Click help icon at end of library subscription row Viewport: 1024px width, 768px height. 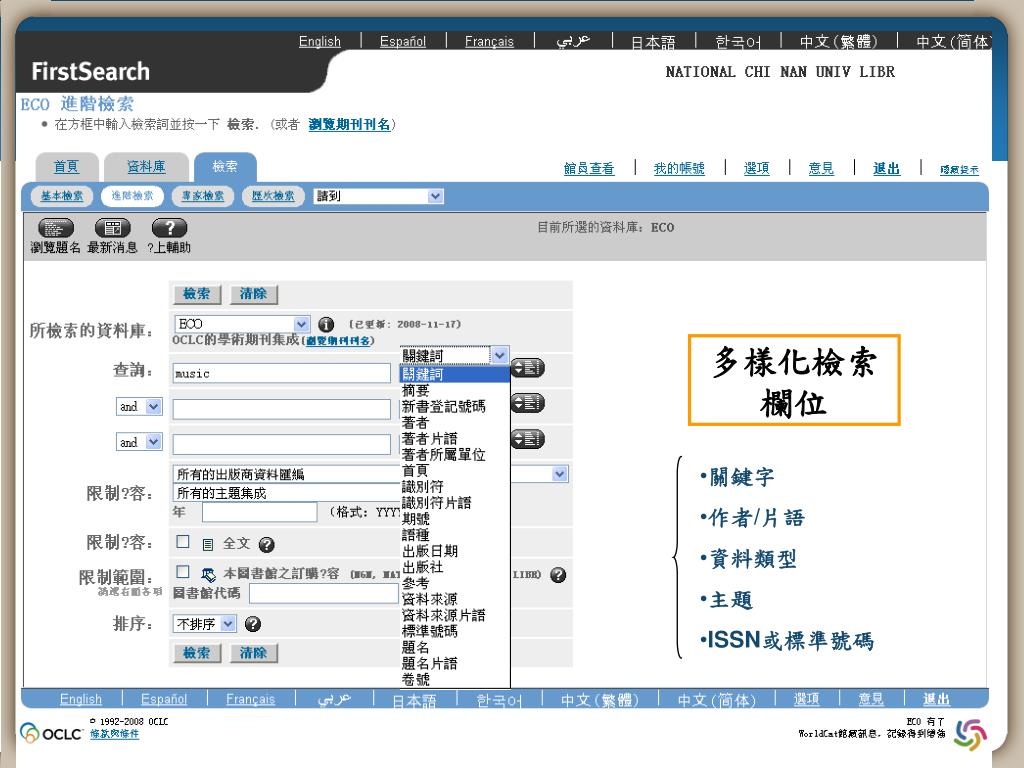(558, 575)
